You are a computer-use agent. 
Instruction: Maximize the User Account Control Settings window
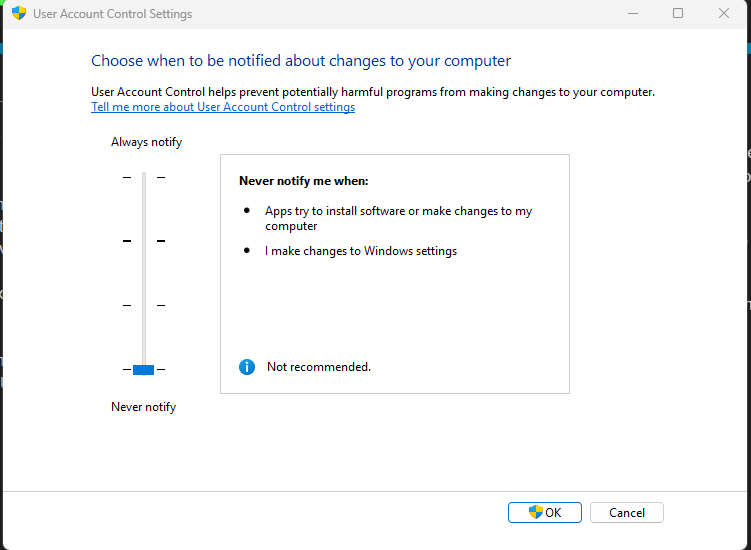678,14
